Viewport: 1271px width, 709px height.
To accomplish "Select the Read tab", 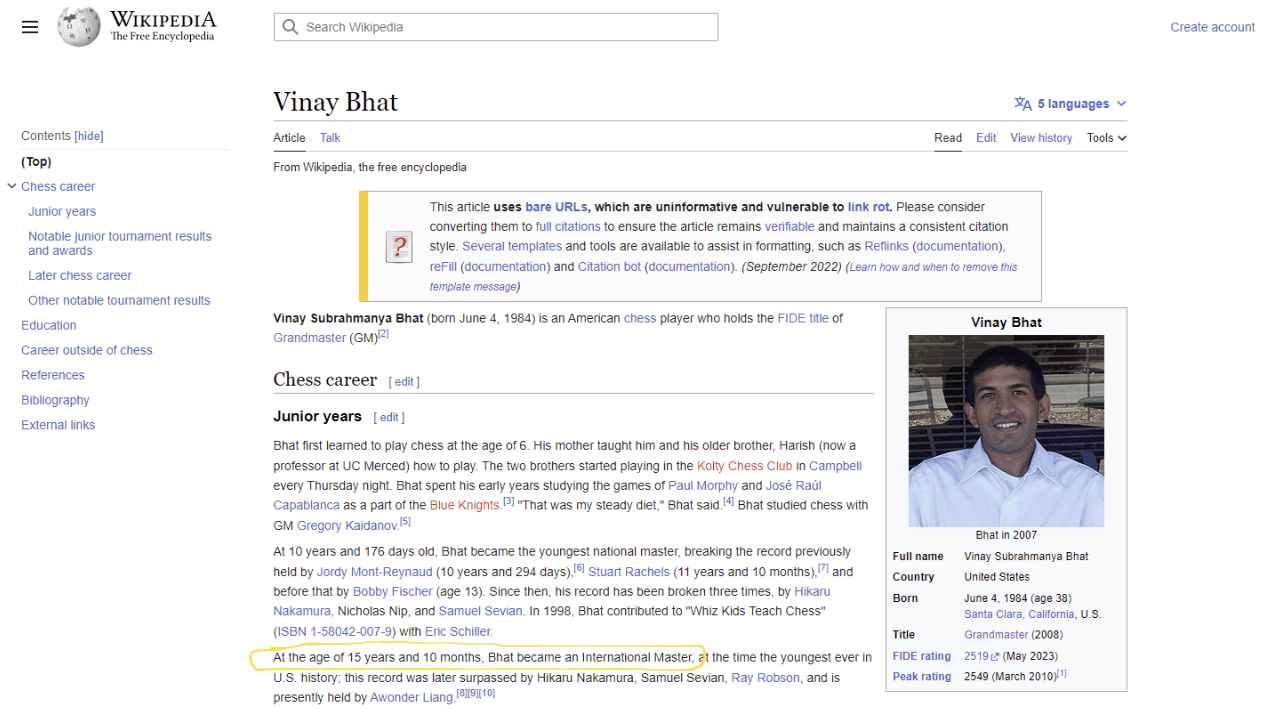I will (x=948, y=138).
